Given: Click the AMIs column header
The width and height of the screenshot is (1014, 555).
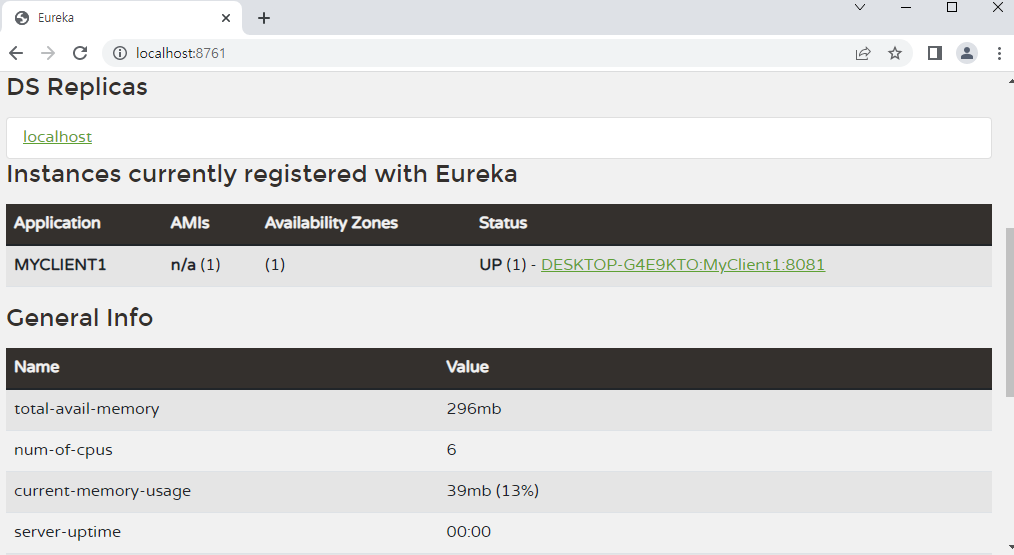Looking at the screenshot, I should [190, 223].
